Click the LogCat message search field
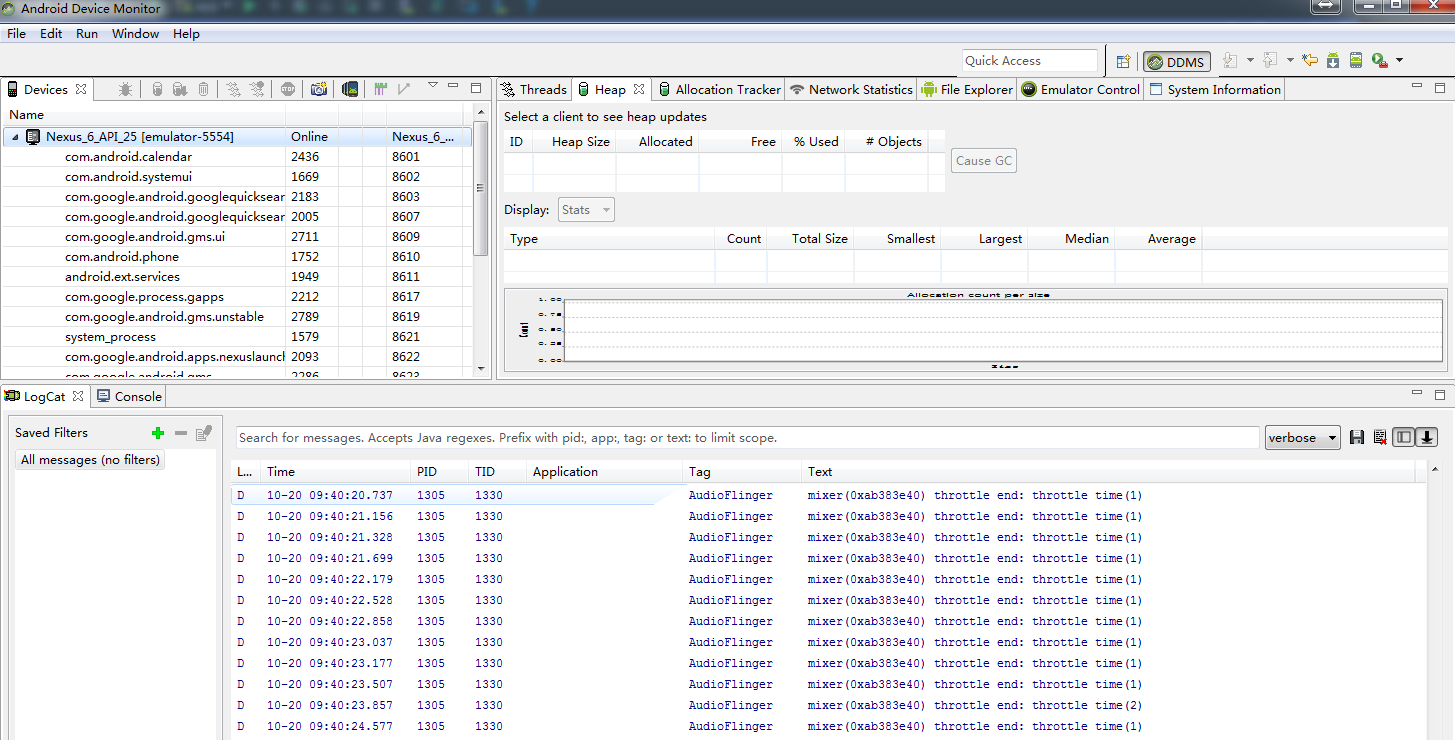 [x=748, y=438]
